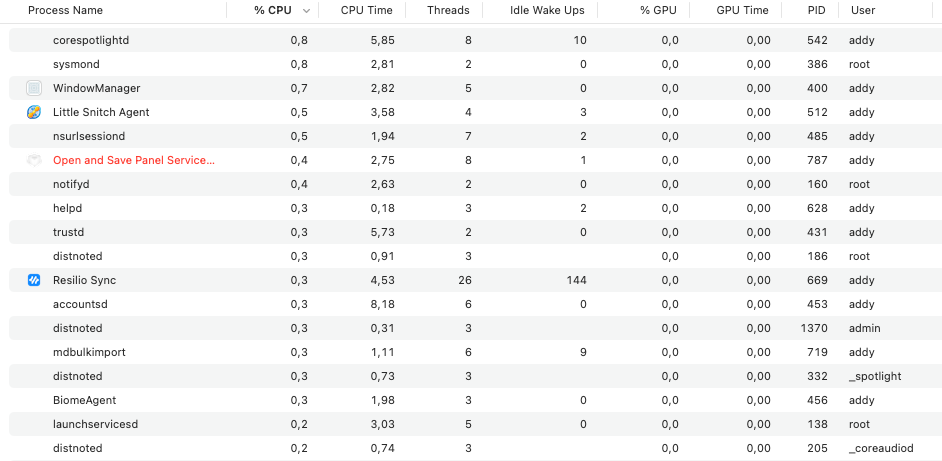Sort the list by PID header
942x461 pixels.
pyautogui.click(x=818, y=10)
